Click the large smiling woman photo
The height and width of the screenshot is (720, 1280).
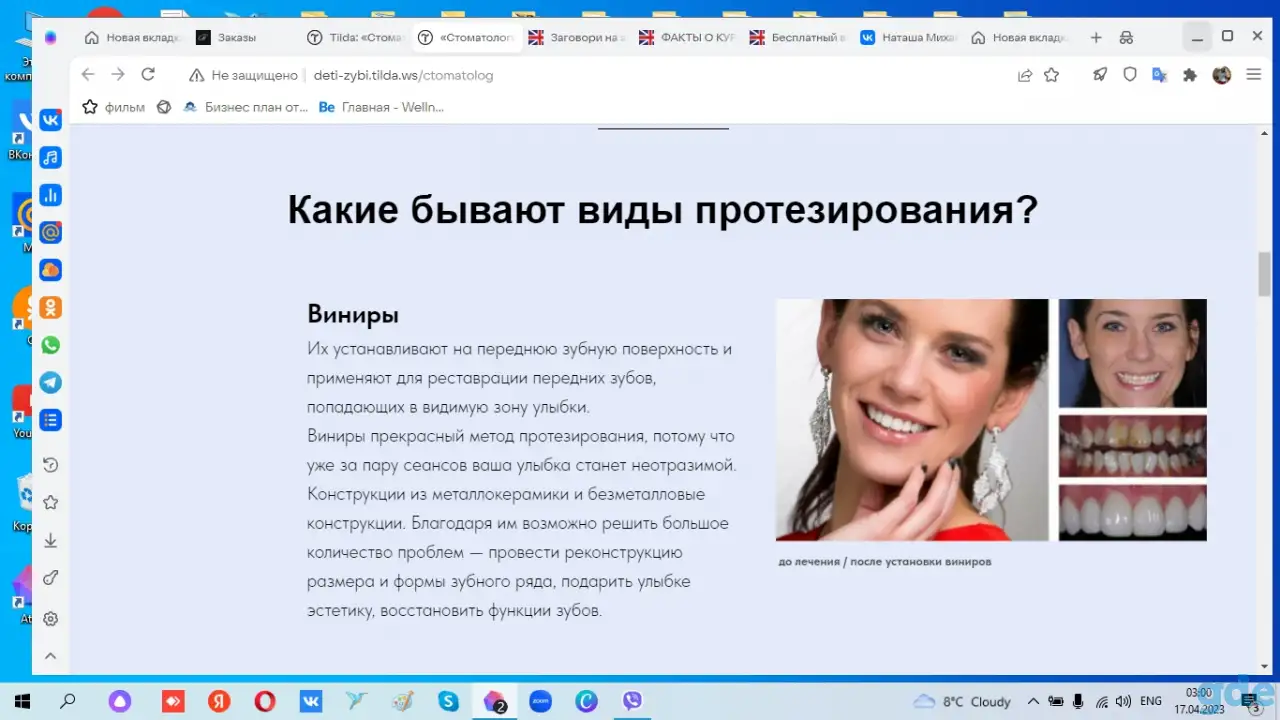pos(912,420)
